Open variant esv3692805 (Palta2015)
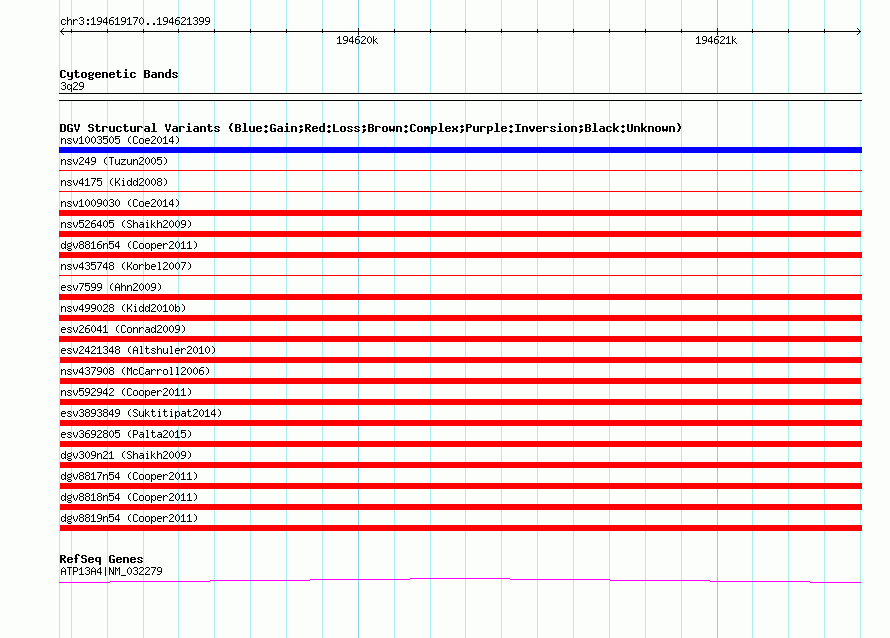 (x=126, y=434)
